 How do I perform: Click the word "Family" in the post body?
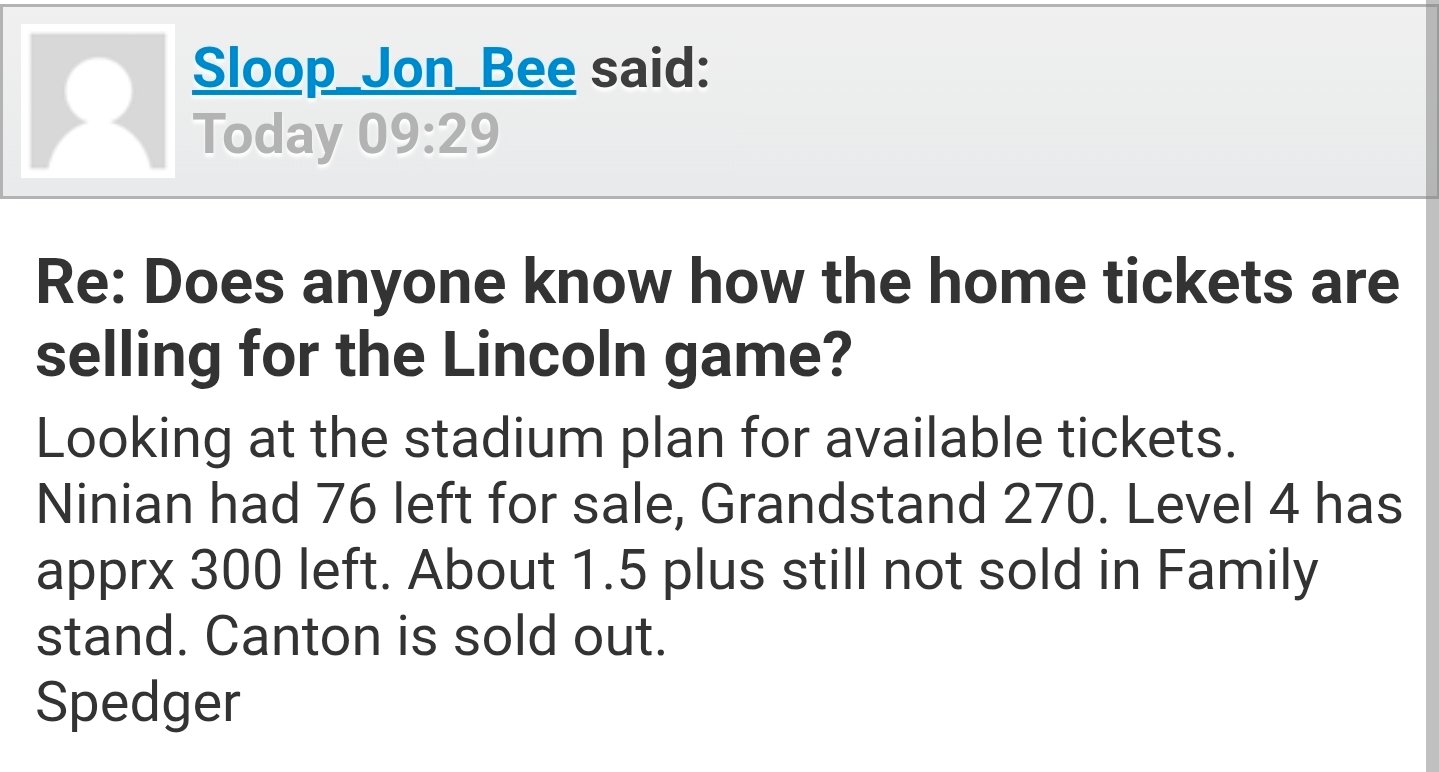coord(1238,570)
